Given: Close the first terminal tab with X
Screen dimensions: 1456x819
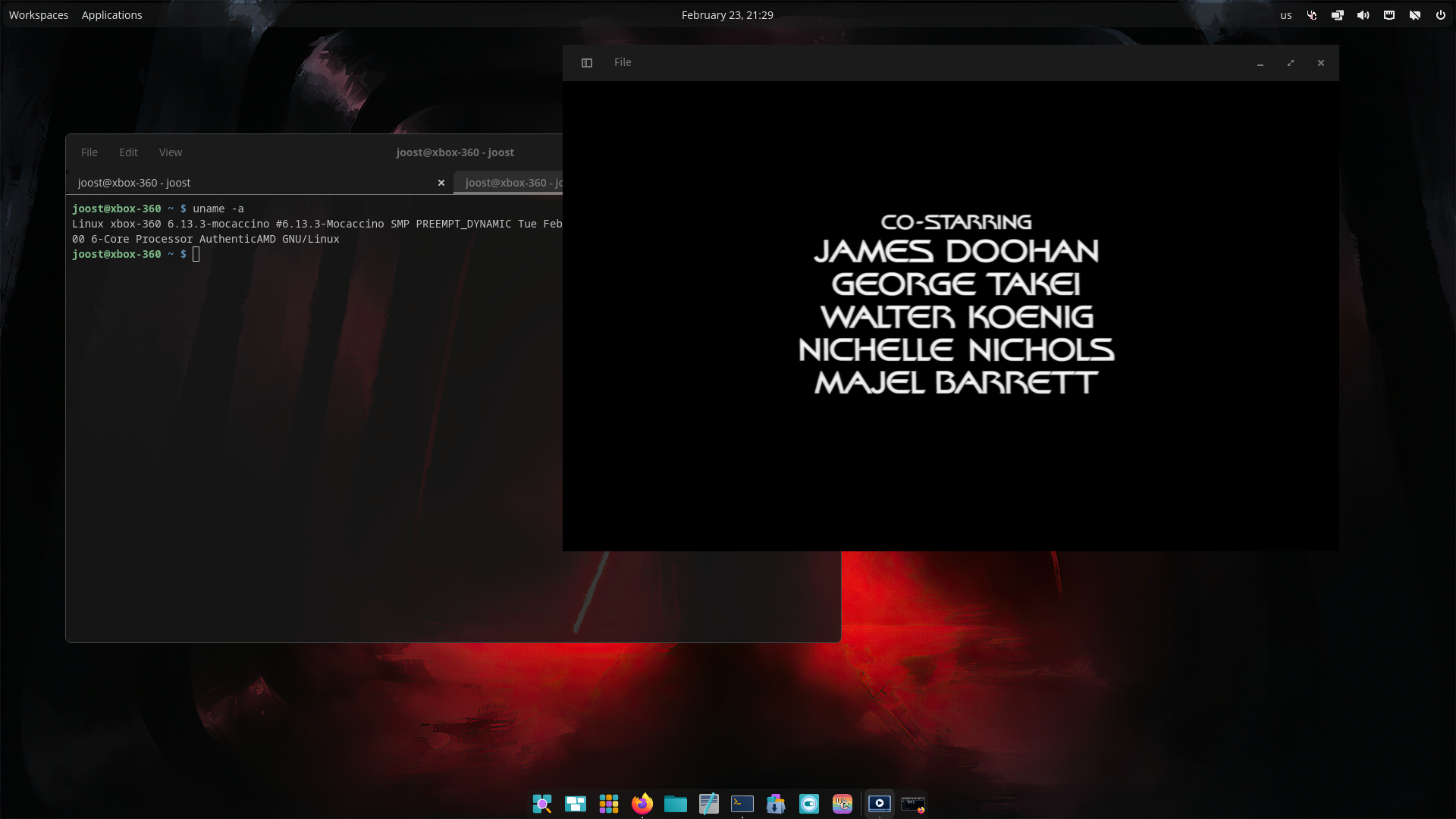Looking at the screenshot, I should pos(441,183).
